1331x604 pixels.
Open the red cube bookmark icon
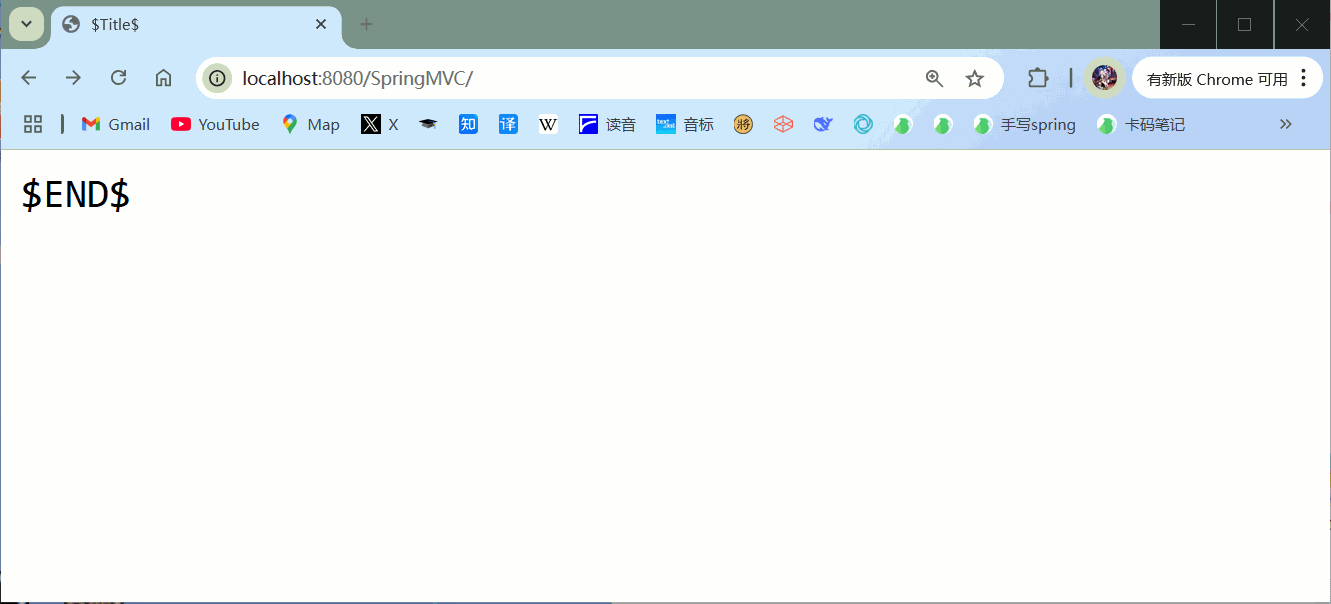pos(783,124)
